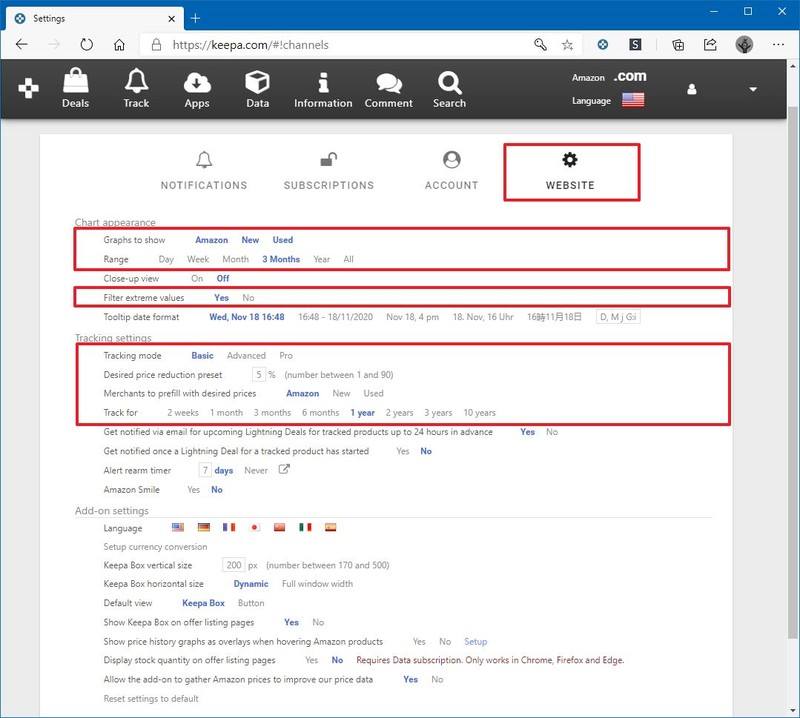
Task: Click the Keepa logo plus icon
Action: pyautogui.click(x=28, y=88)
